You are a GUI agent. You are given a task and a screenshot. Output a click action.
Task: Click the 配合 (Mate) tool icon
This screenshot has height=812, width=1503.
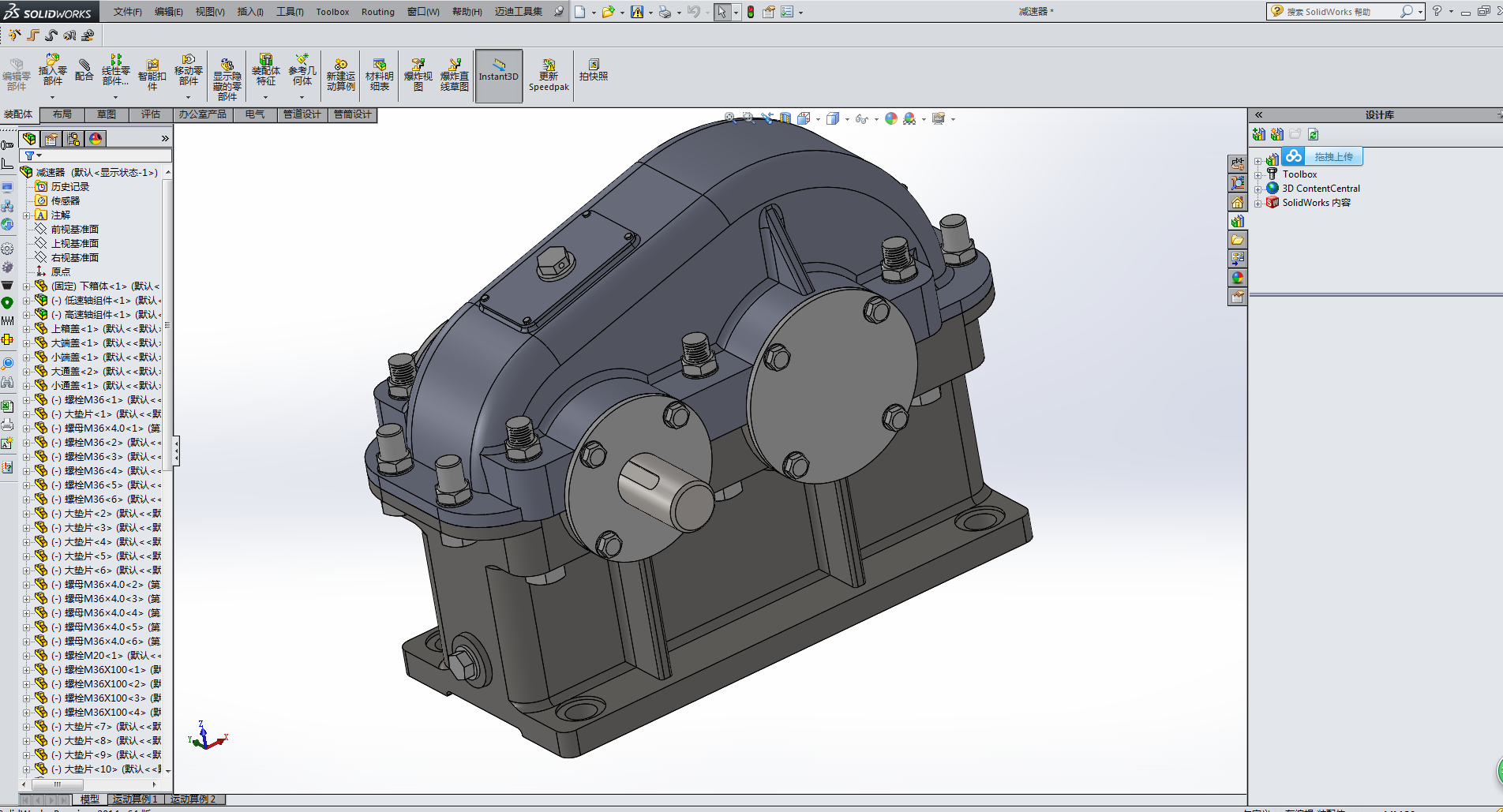pyautogui.click(x=84, y=69)
